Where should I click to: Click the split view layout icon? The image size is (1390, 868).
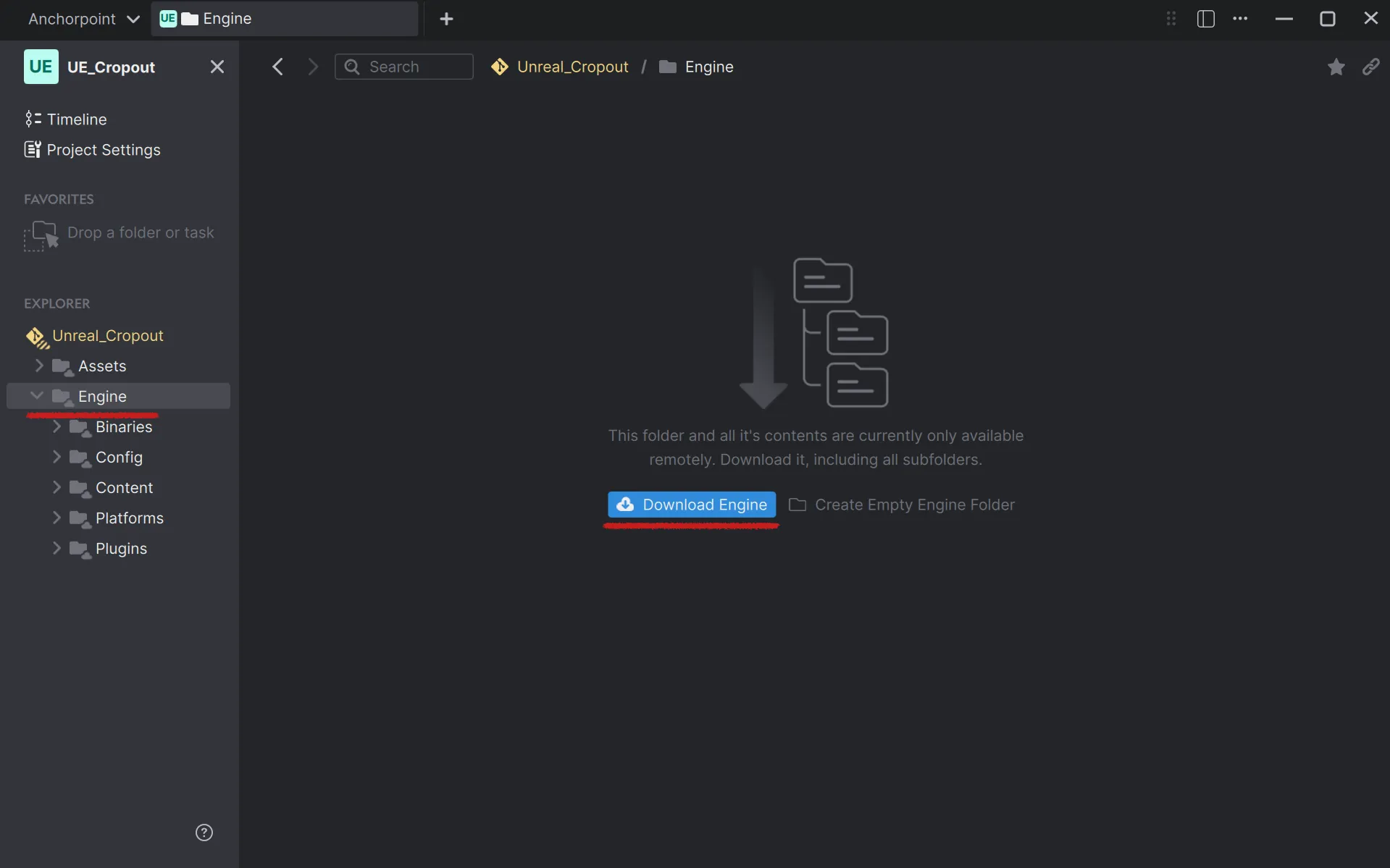point(1205,19)
